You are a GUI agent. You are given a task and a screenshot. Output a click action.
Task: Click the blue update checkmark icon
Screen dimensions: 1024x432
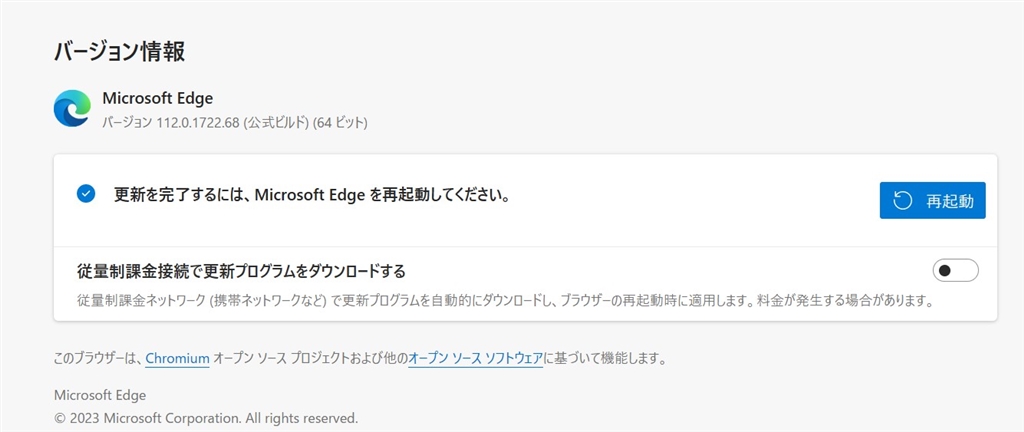coord(86,194)
